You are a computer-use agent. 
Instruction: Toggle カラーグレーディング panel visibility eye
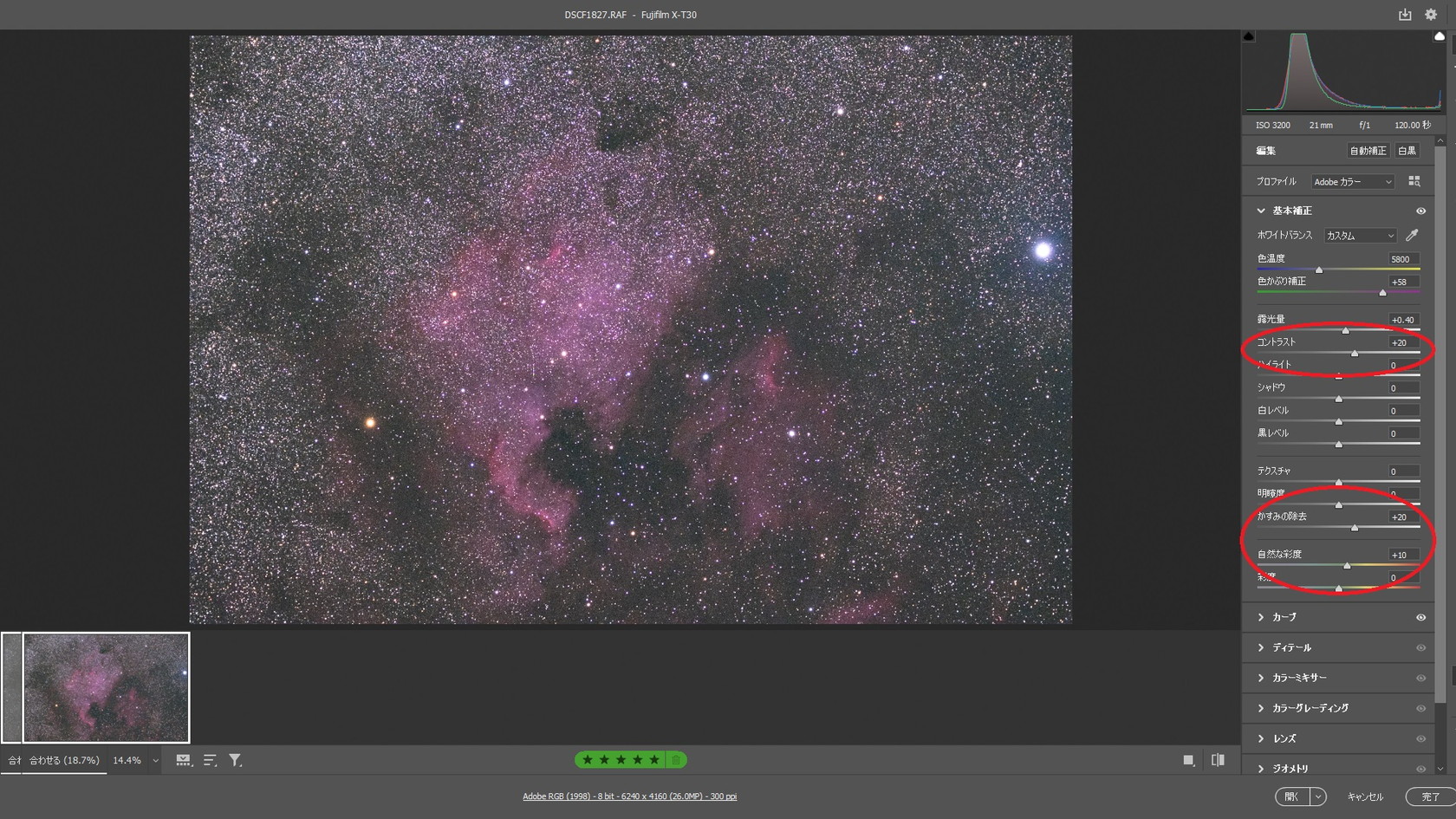(1420, 709)
